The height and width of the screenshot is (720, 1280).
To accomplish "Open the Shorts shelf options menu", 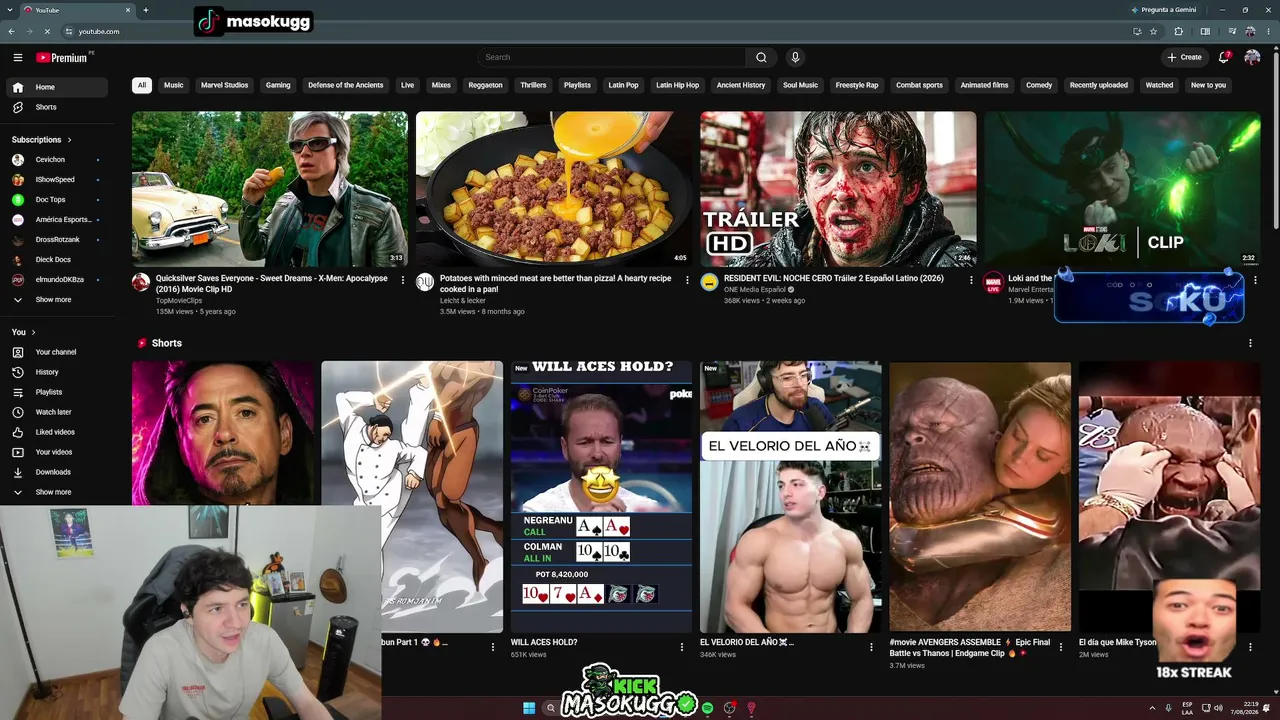I will (x=1250, y=343).
